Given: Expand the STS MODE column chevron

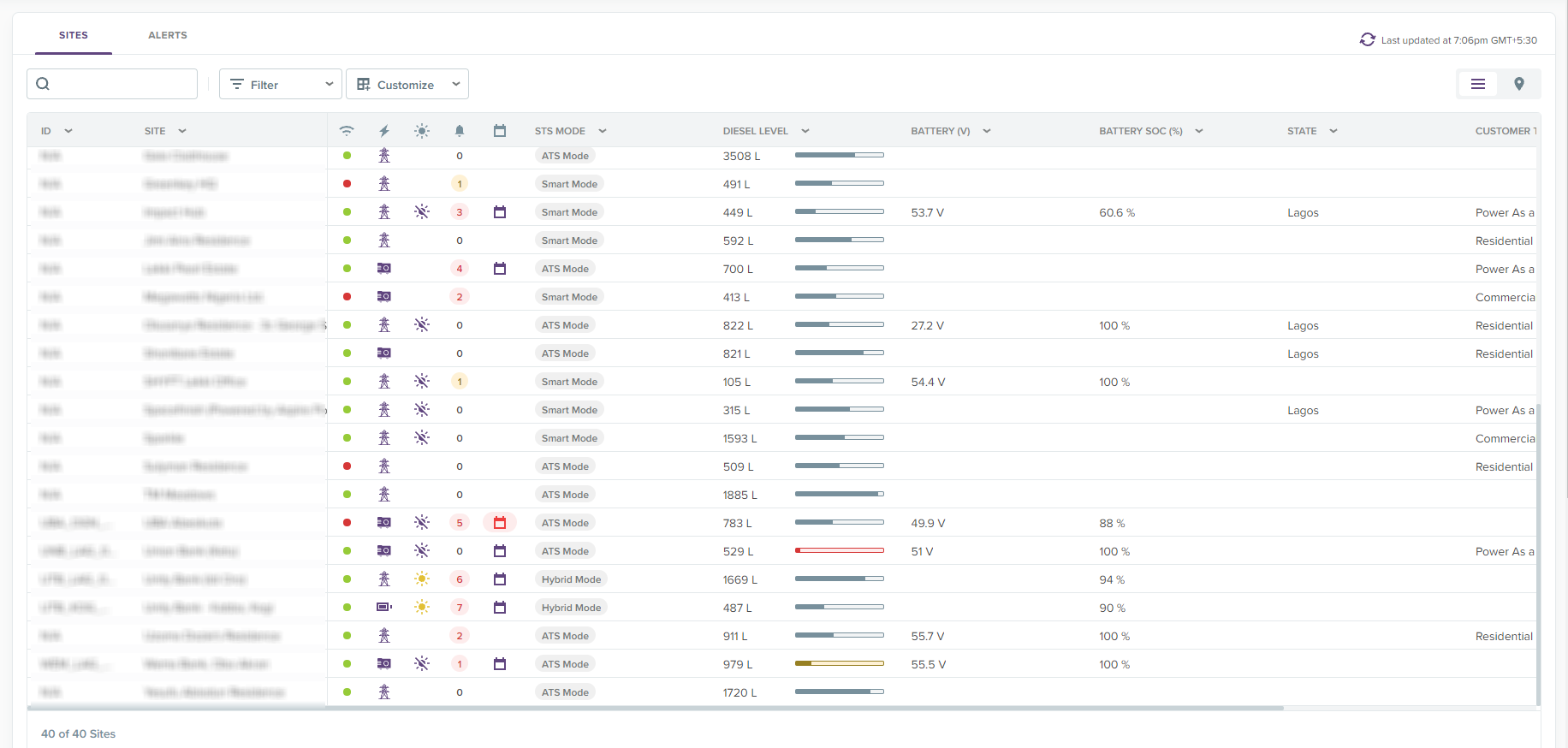Looking at the screenshot, I should click(x=603, y=131).
